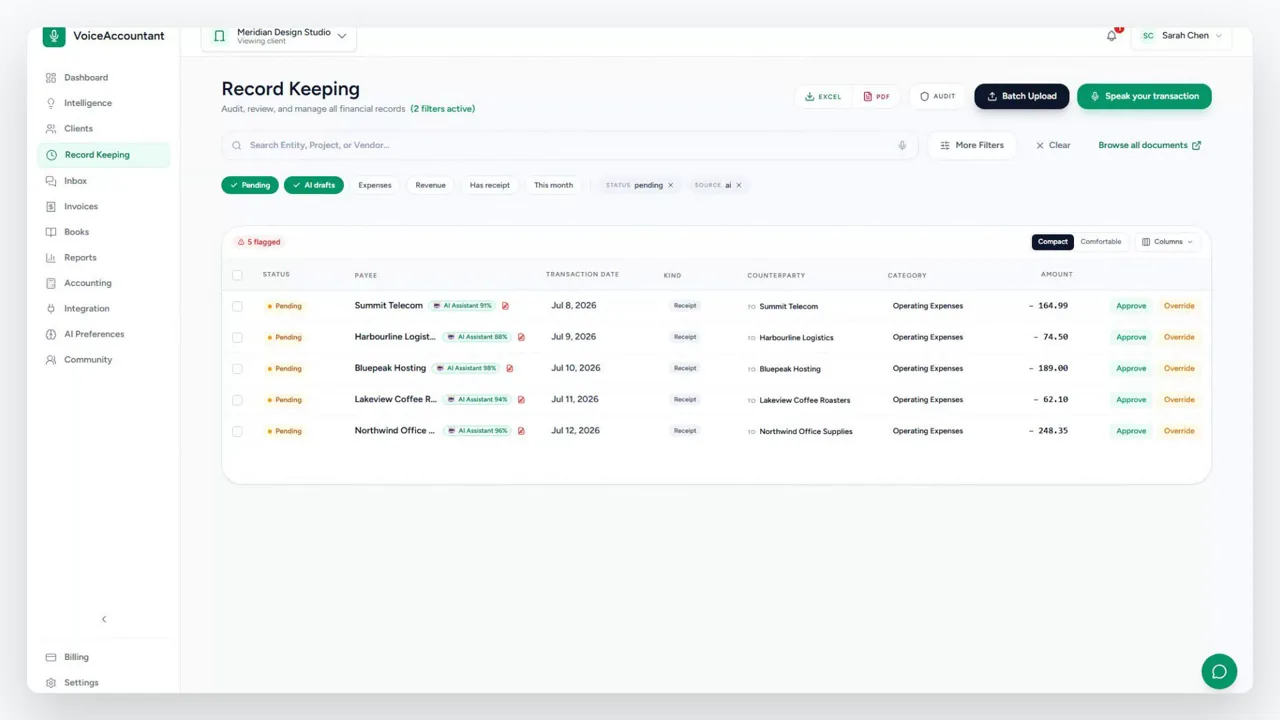Viewport: 1280px width, 720px height.
Task: Click the microphone icon in search field
Action: point(902,145)
